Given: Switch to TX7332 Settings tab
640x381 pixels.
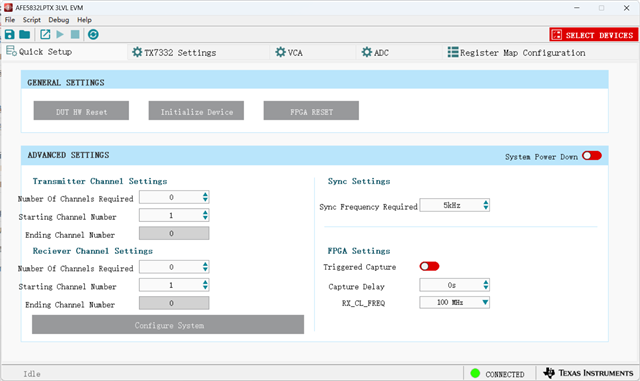Looking at the screenshot, I should pos(198,53).
